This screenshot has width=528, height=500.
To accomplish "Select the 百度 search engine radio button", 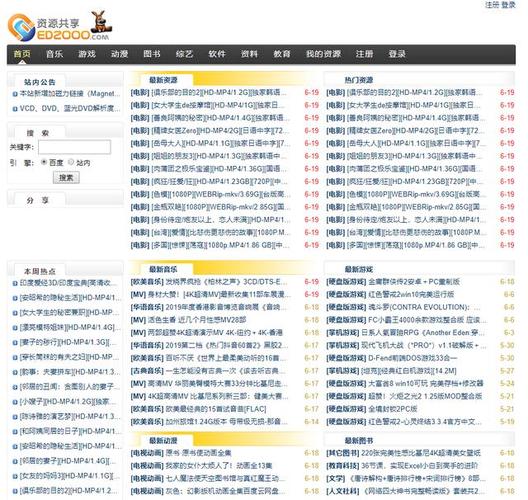I will point(44,162).
